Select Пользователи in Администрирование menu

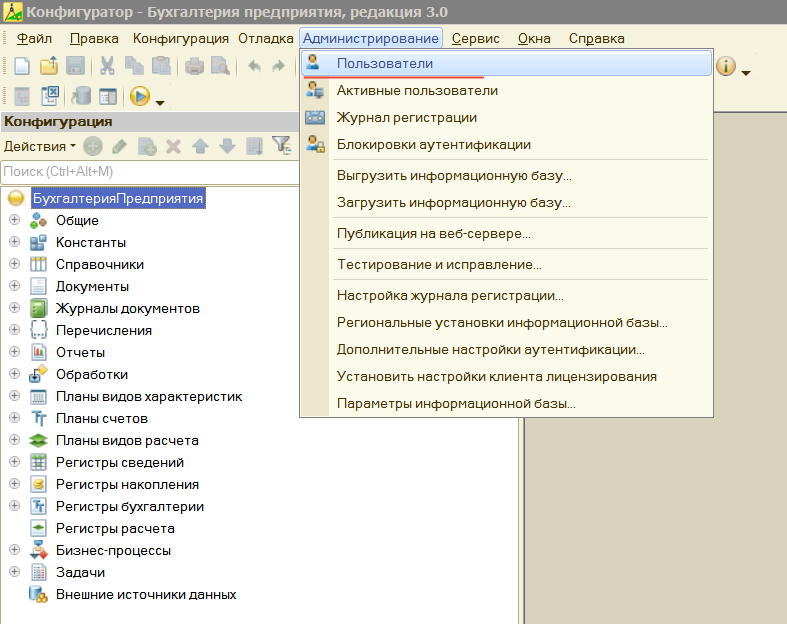(506, 64)
